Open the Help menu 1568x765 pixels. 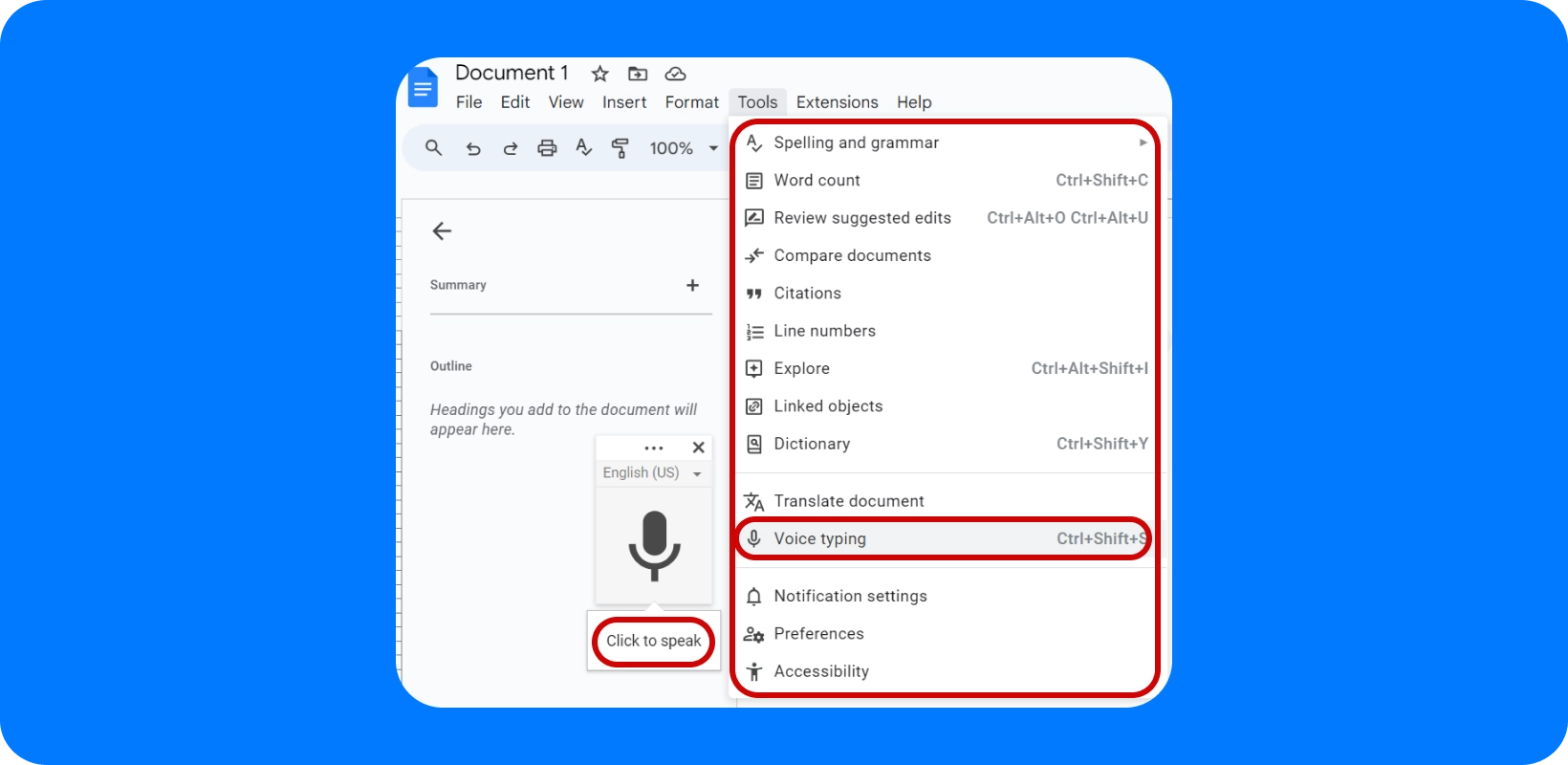[x=914, y=102]
